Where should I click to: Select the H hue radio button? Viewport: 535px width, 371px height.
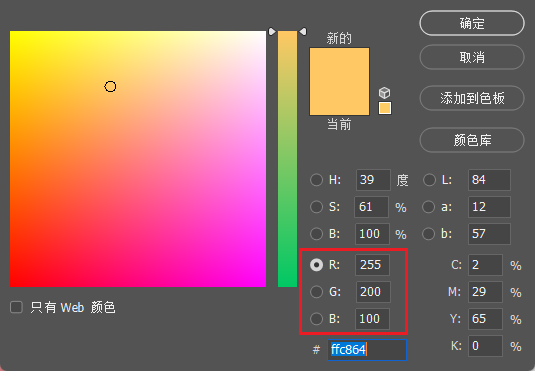316,180
